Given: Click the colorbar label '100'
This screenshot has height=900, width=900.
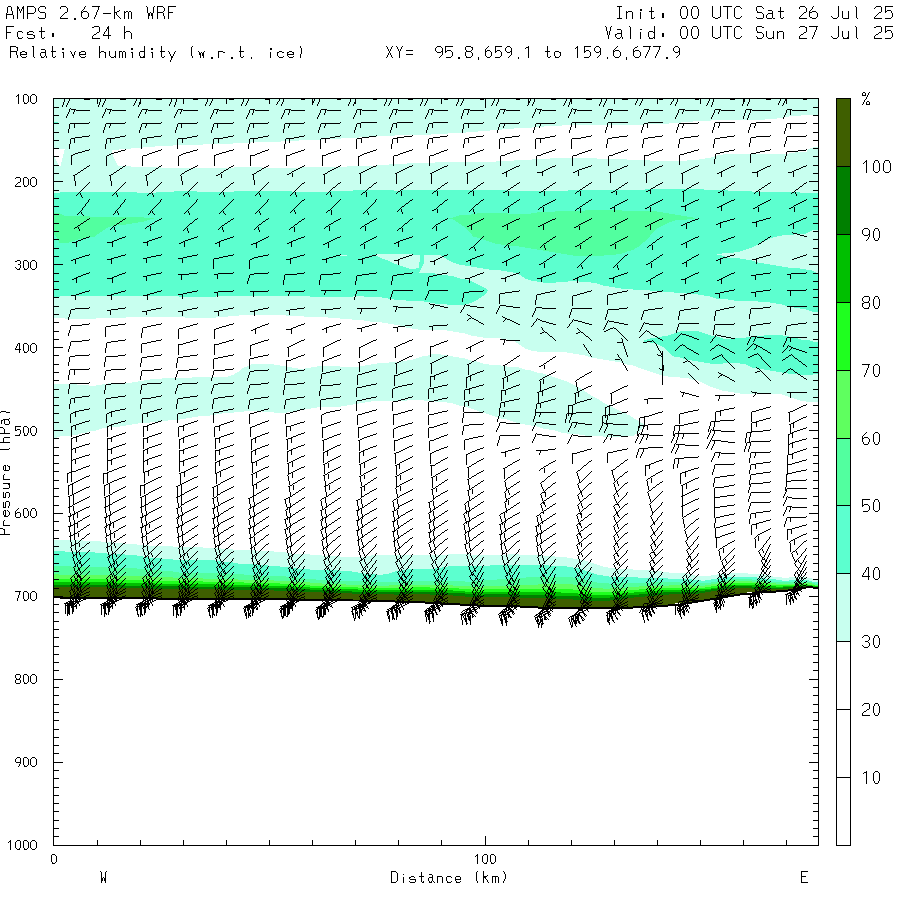Looking at the screenshot, I should pos(876,167).
